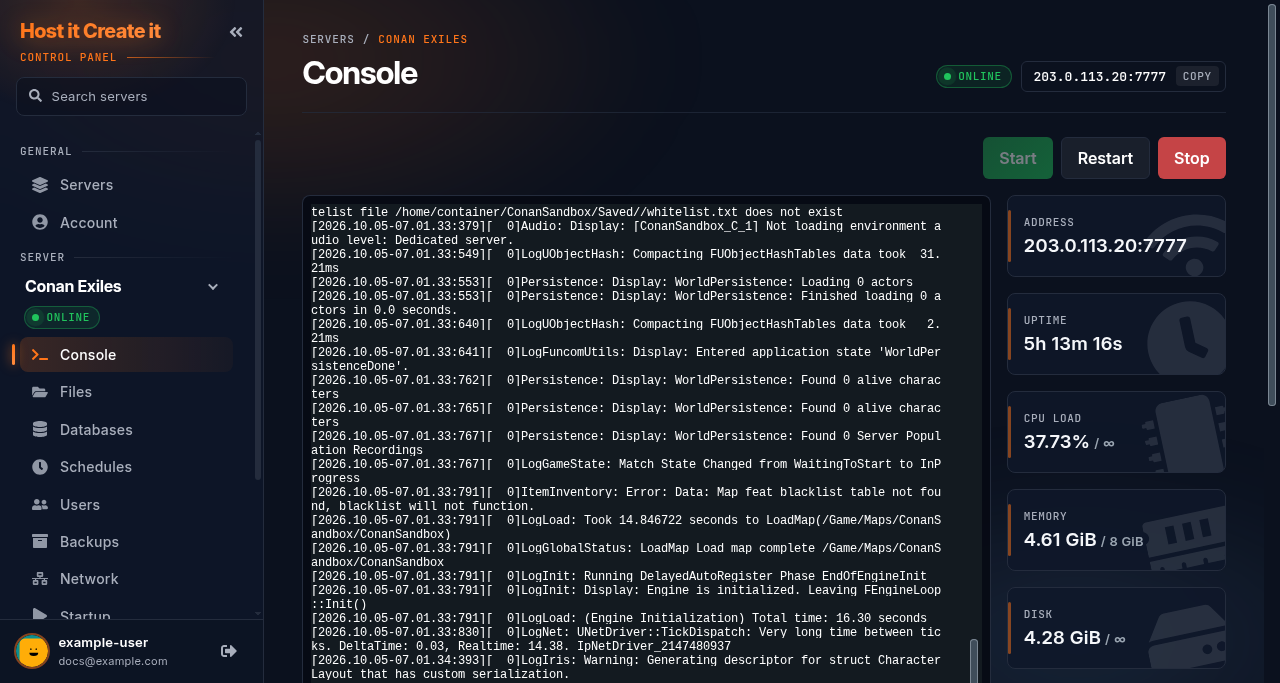Click the Network topology icon
Screen dimensions: 1280x683
tap(40, 579)
